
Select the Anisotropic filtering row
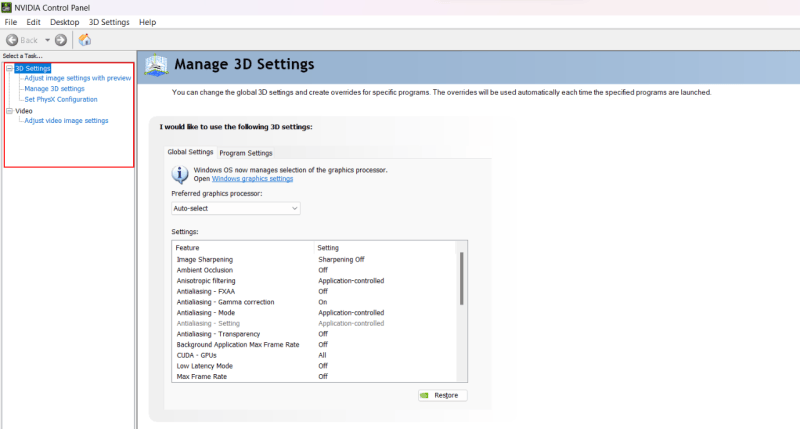pyautogui.click(x=314, y=281)
